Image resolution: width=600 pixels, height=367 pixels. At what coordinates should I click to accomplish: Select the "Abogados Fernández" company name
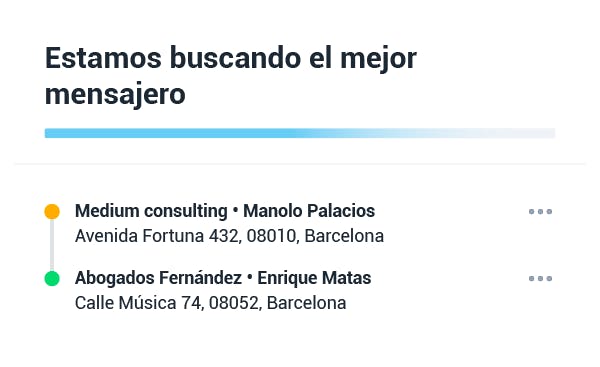coord(158,278)
